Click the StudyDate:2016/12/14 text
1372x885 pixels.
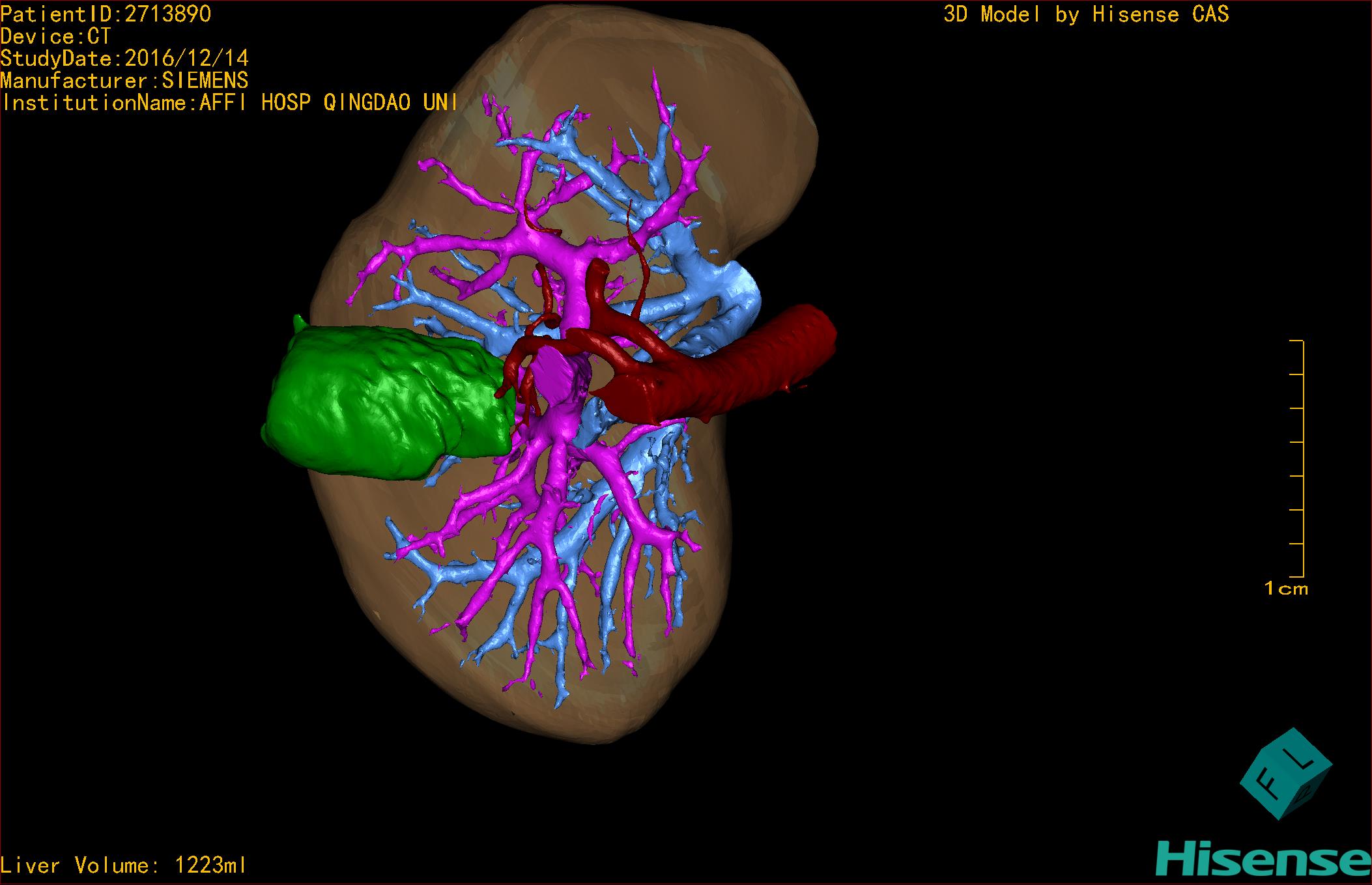coord(124,59)
